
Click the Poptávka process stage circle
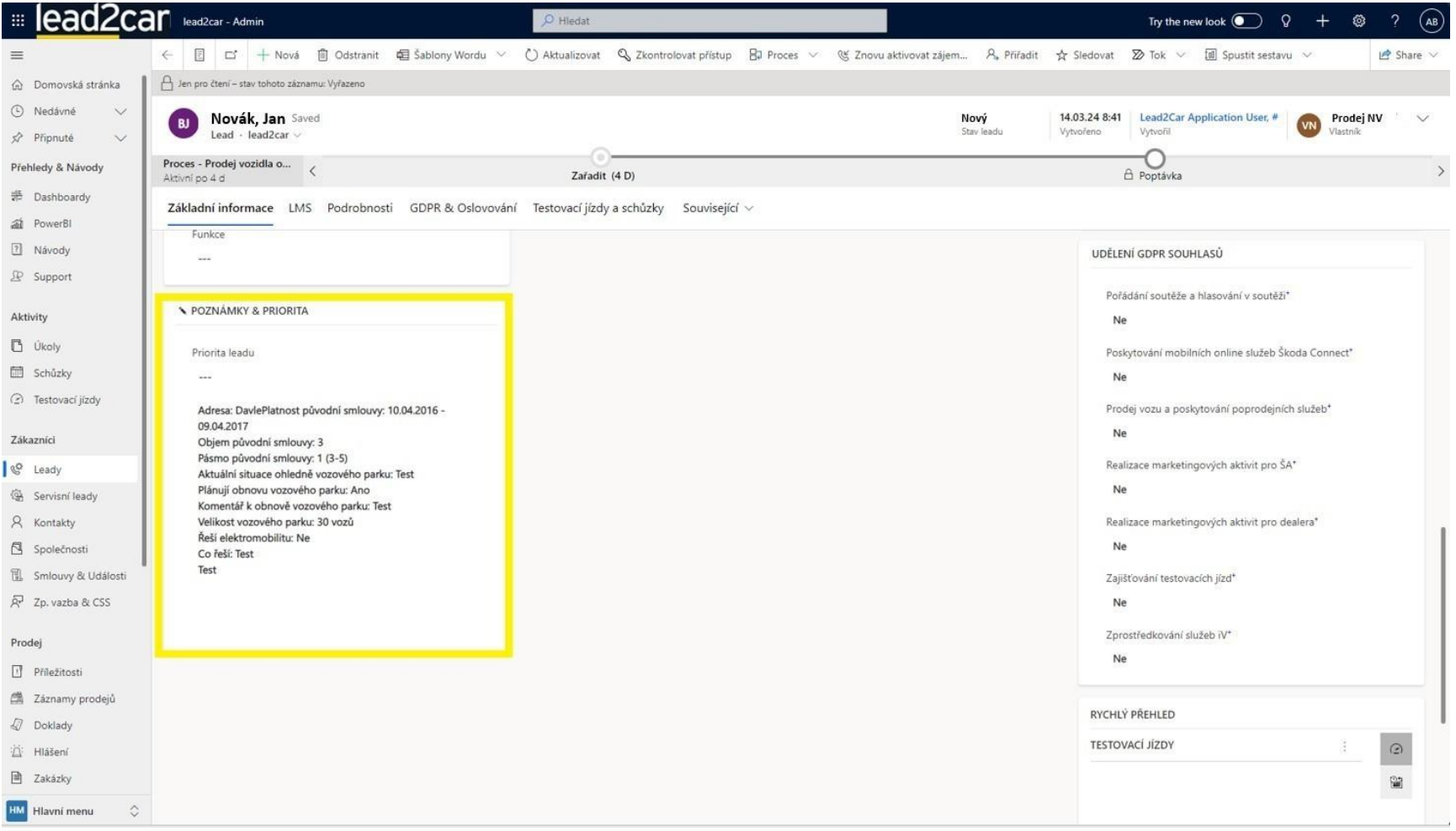tap(1155, 158)
